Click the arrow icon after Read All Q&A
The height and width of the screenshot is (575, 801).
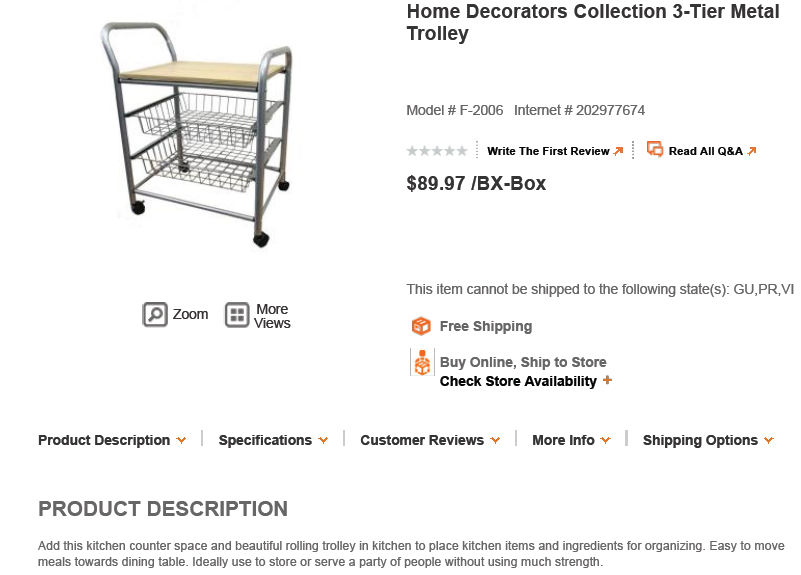click(751, 151)
